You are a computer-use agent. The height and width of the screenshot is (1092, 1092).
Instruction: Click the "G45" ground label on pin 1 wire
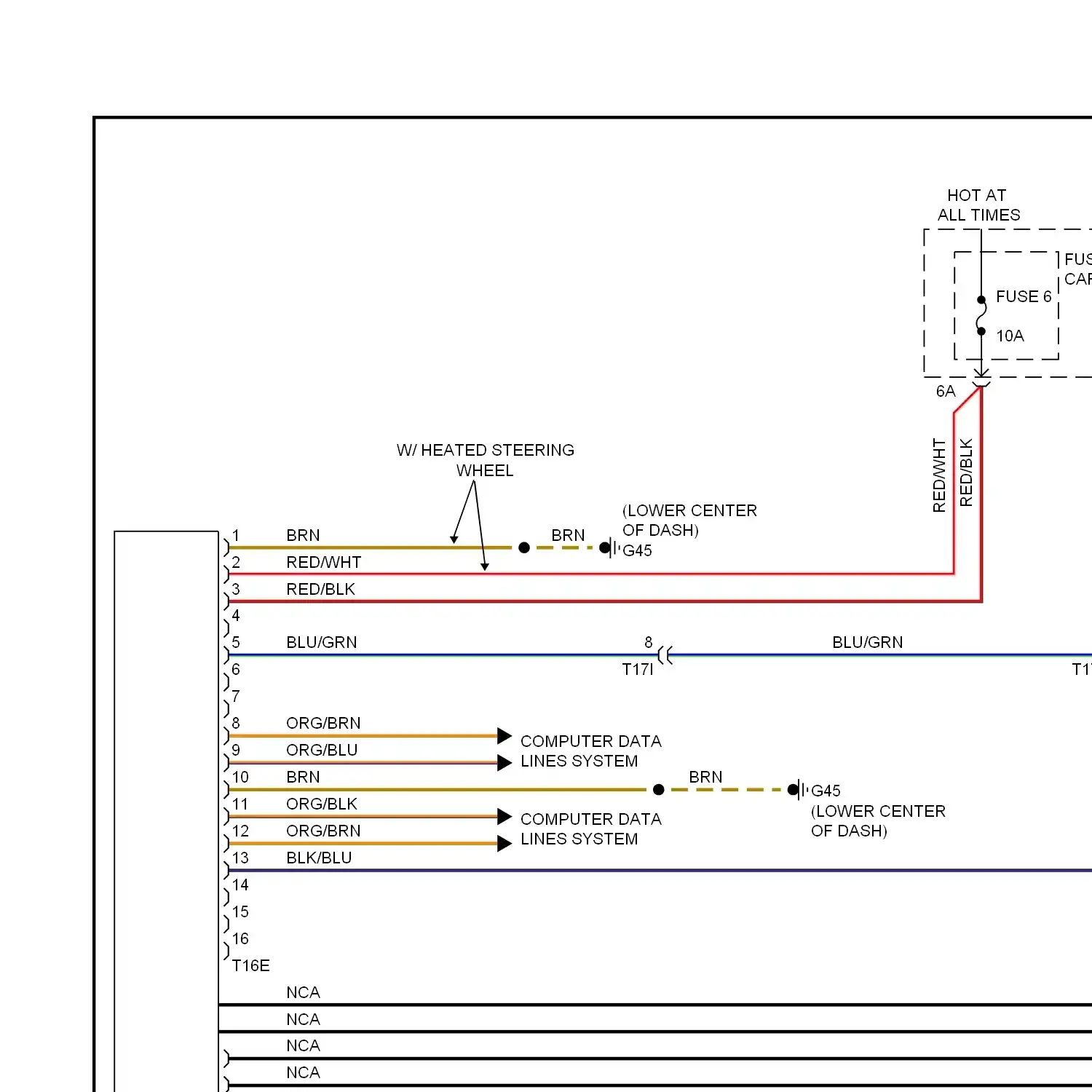click(x=638, y=551)
